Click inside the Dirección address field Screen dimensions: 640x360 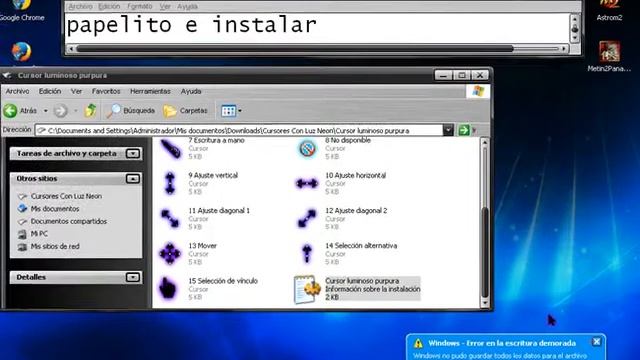click(x=239, y=130)
